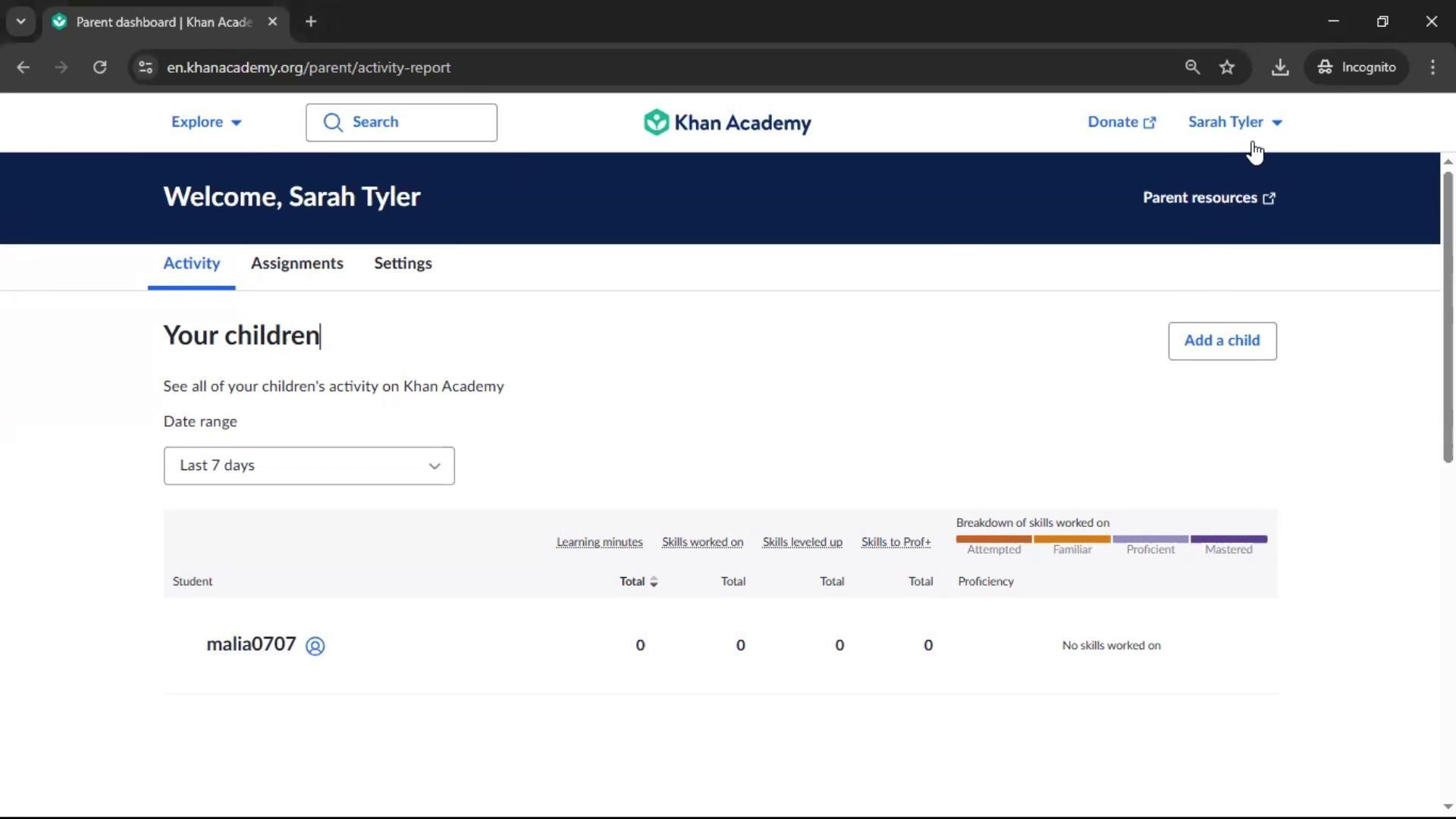Open Parent resources link

[1209, 198]
